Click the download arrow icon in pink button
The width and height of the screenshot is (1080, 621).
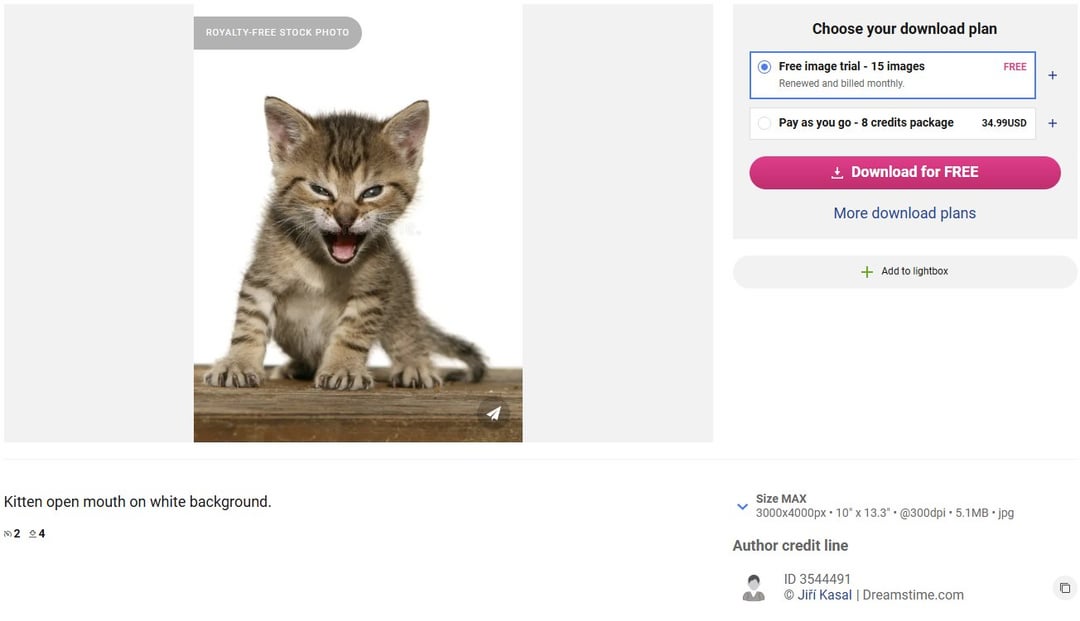coord(837,172)
